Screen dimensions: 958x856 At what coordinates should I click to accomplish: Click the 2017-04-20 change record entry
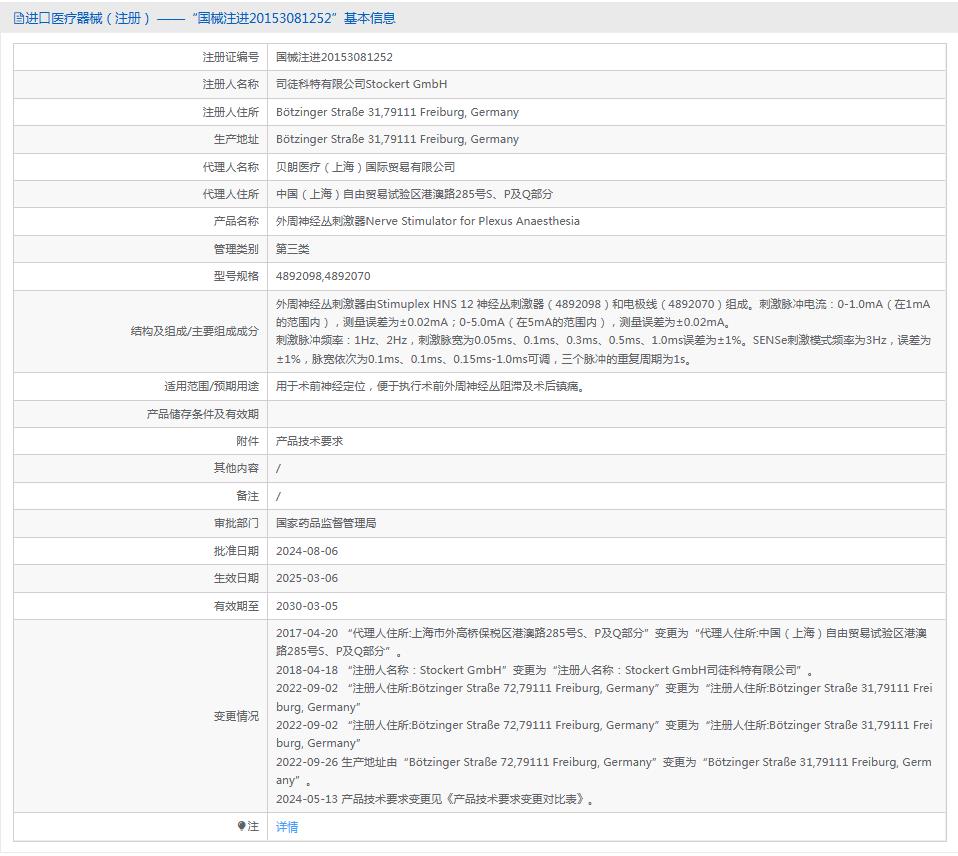601,642
